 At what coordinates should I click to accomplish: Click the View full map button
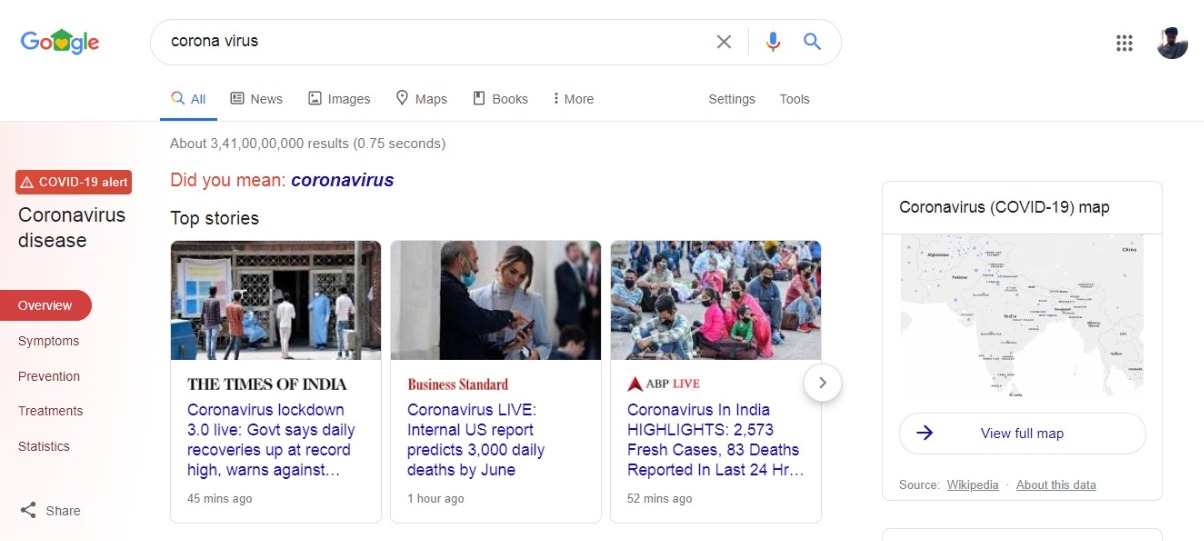click(x=1022, y=433)
